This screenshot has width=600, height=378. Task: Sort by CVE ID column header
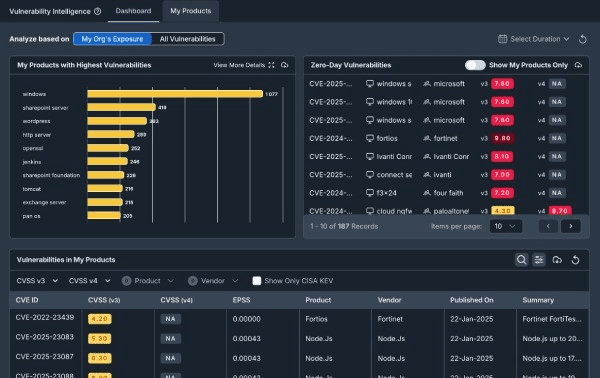(27, 300)
